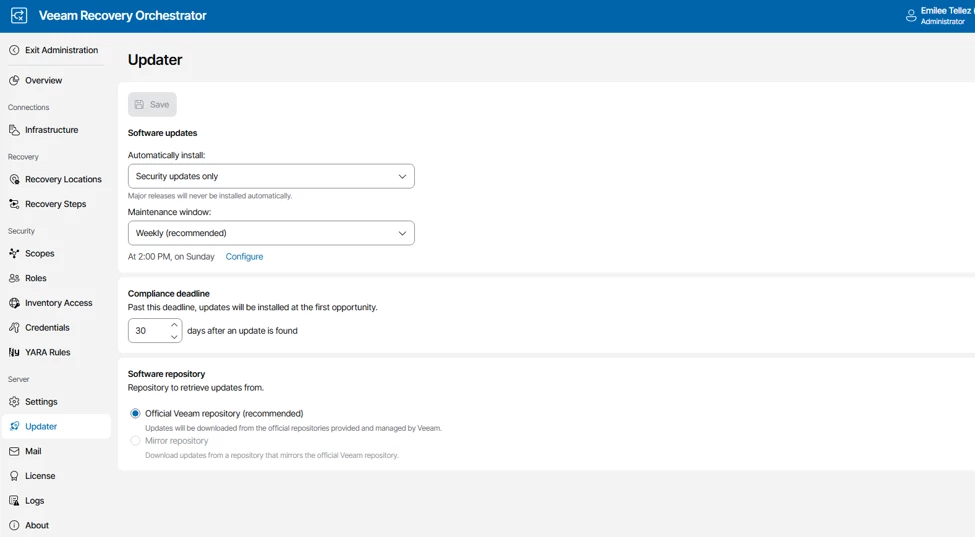Click the Scopes icon in sidebar
975x537 pixels.
(x=14, y=254)
